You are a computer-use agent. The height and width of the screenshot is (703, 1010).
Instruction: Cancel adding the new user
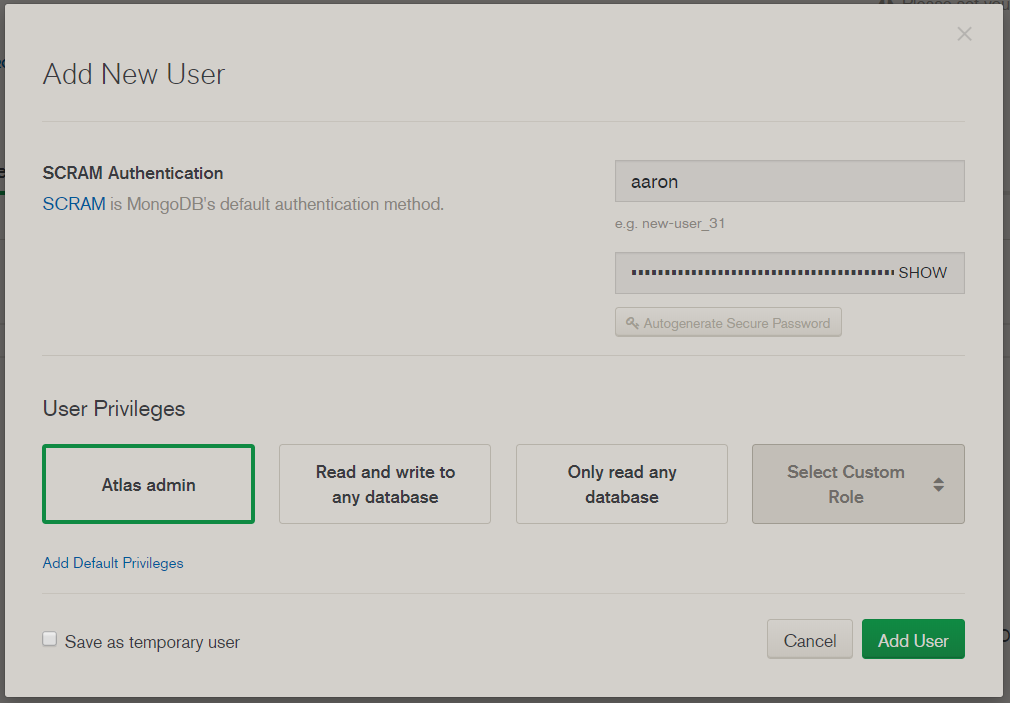pos(809,640)
